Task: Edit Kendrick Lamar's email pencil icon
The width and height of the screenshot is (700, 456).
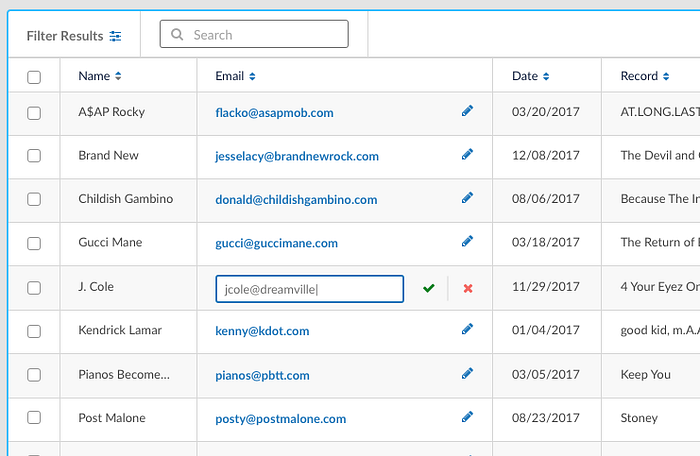Action: 467,329
